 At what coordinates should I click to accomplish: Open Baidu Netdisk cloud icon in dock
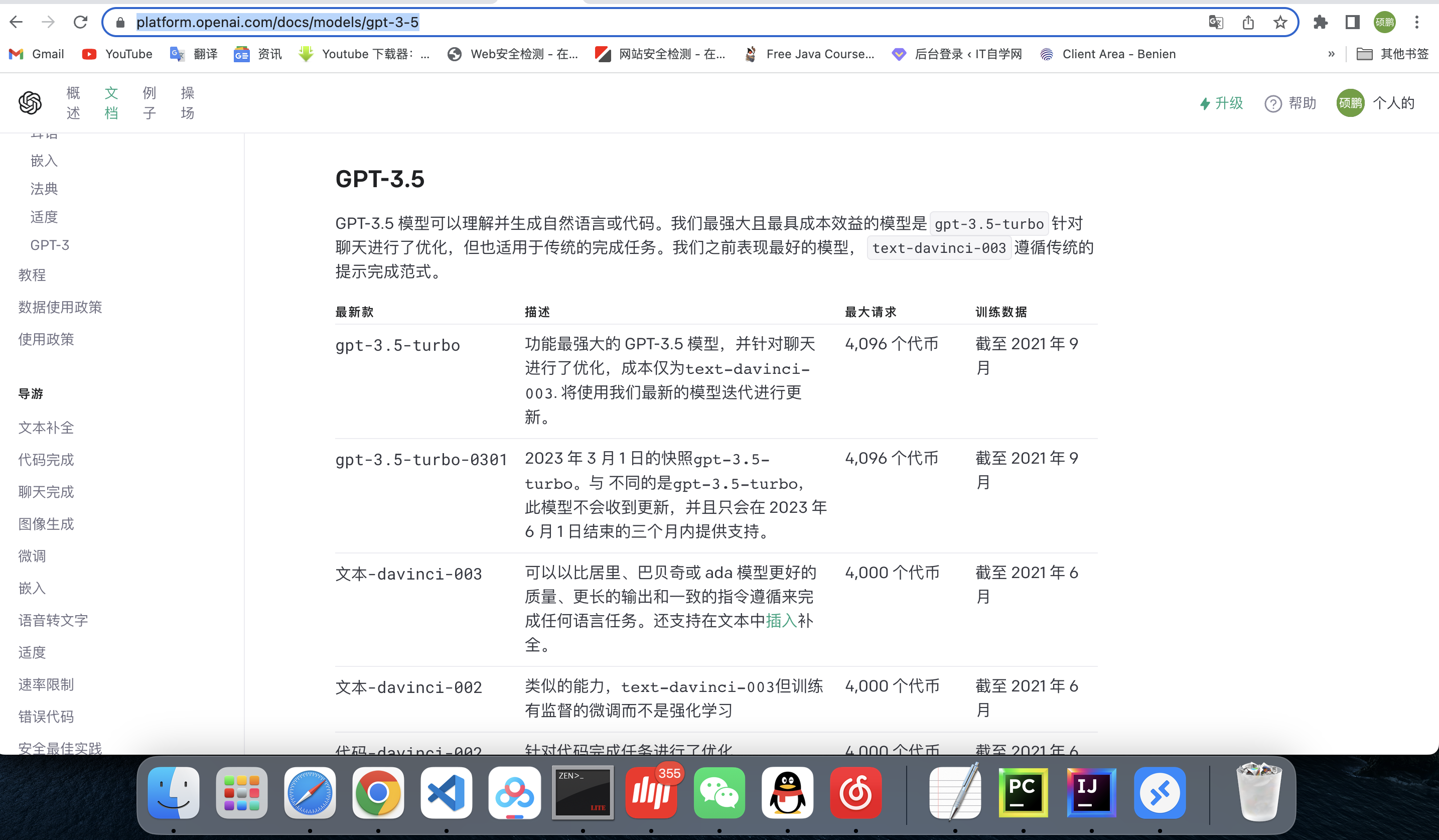coord(514,793)
